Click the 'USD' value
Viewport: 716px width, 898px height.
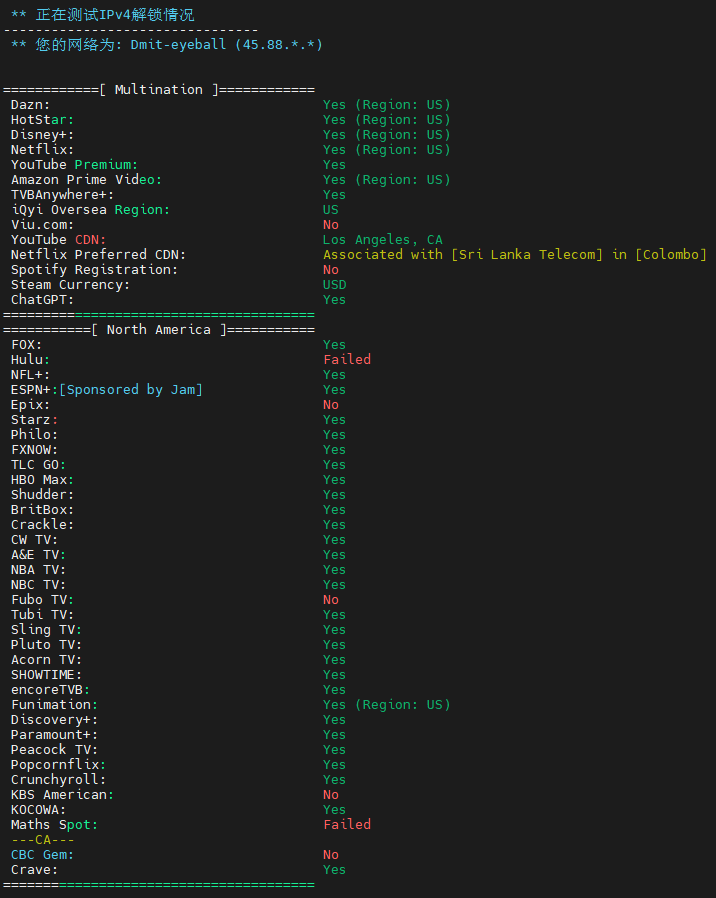335,285
